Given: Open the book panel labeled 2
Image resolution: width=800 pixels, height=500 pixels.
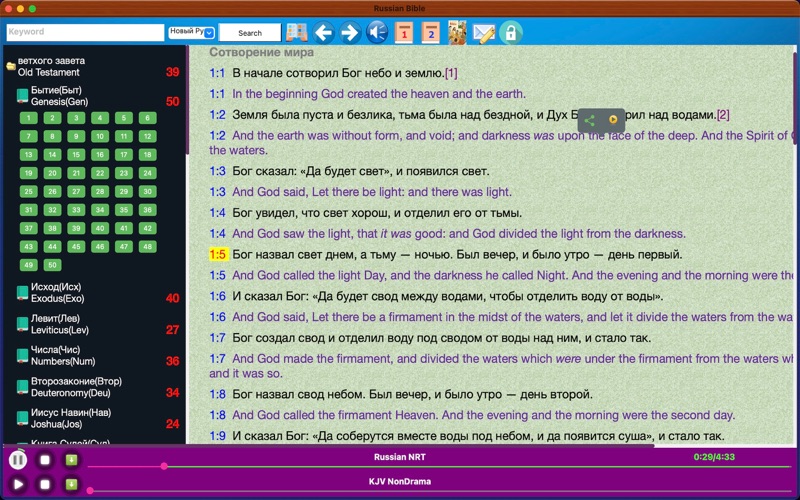Looking at the screenshot, I should (x=431, y=33).
